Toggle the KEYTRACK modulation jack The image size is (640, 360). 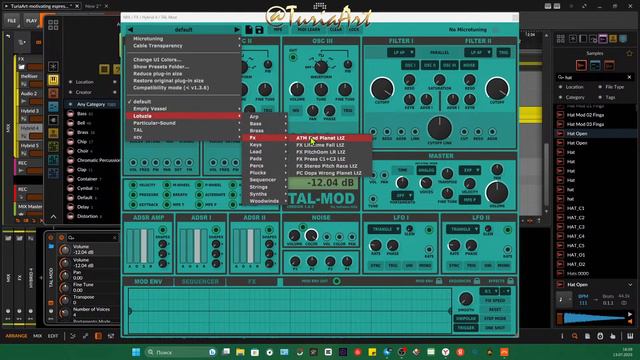133,204
